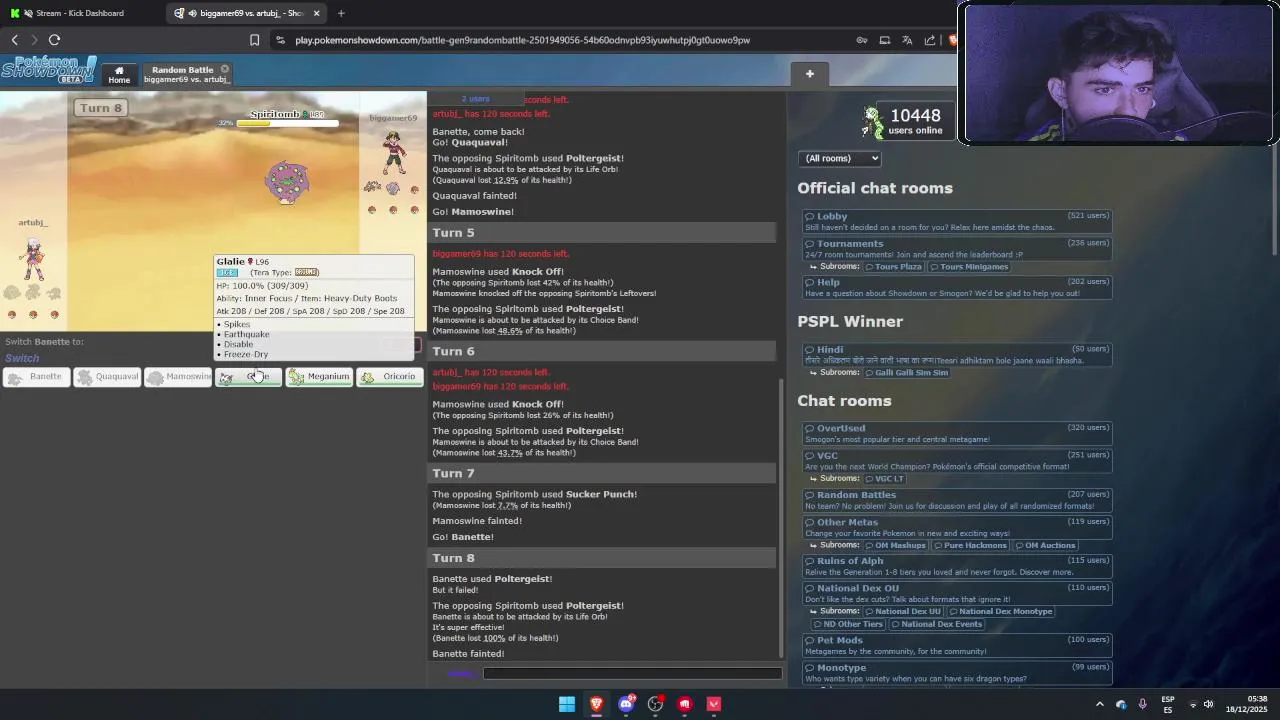Click the cast screen icon in address bar
Viewport: 1280px width, 720px height.
coord(885,40)
